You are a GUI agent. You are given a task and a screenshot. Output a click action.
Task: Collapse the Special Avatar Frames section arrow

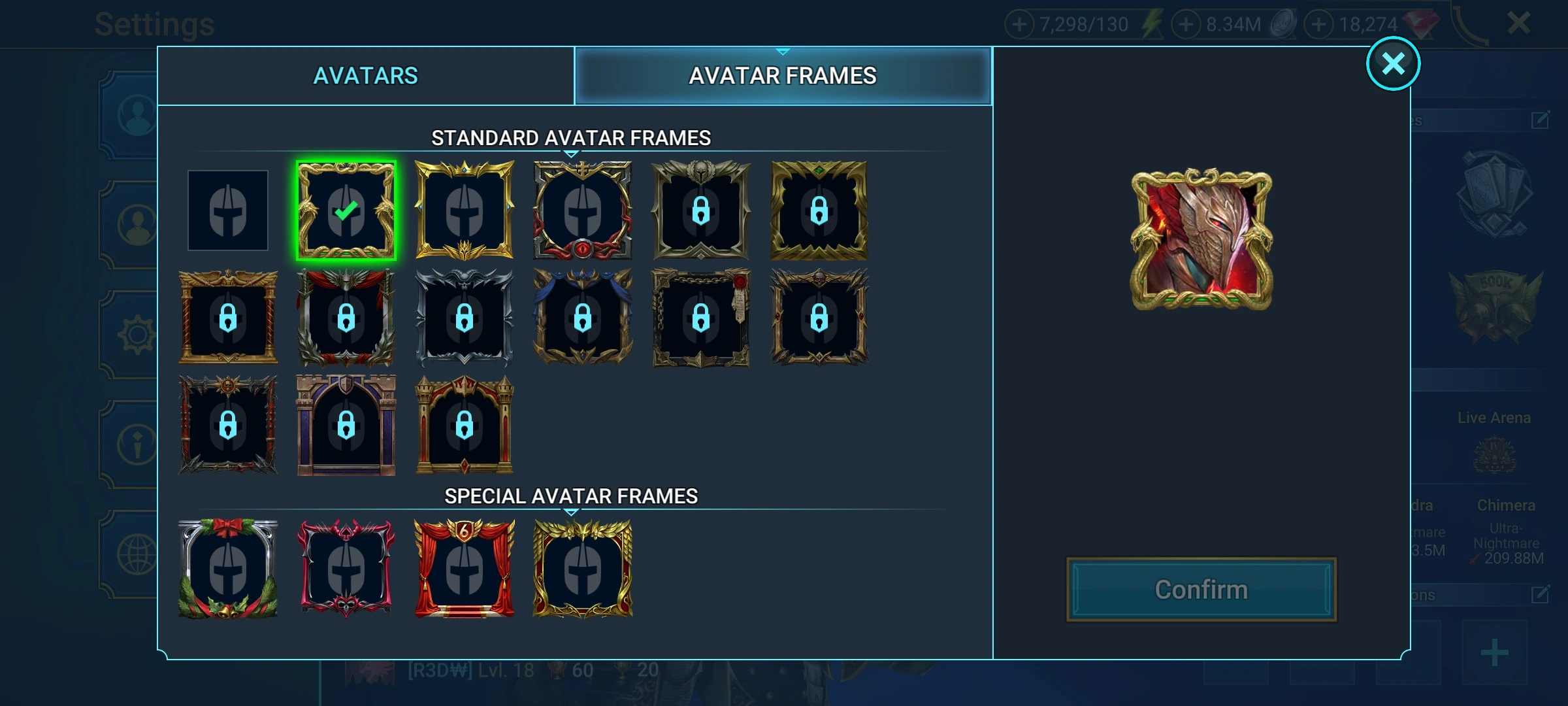point(571,513)
